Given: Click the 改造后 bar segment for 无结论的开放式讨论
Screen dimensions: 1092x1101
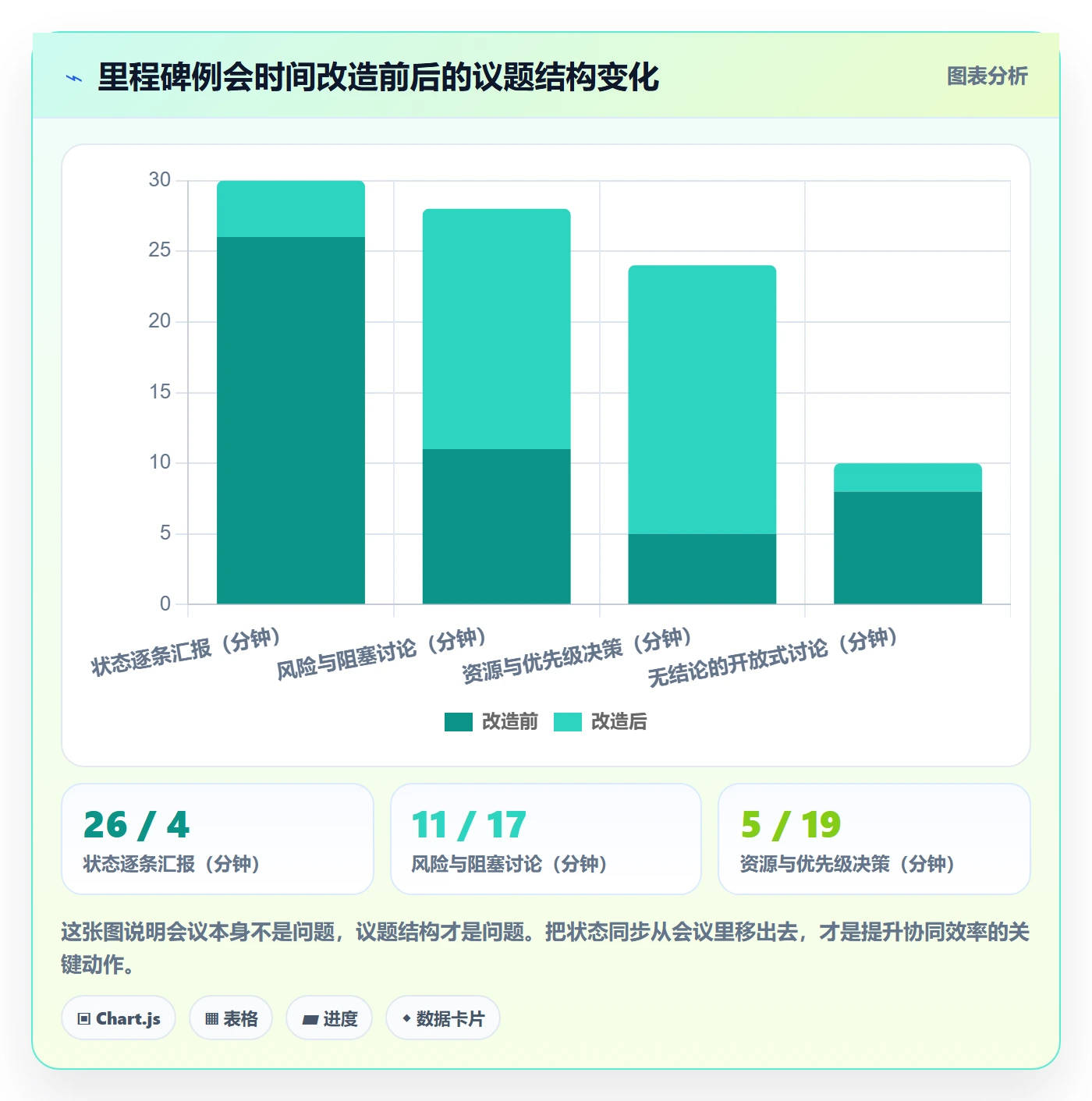Looking at the screenshot, I should [908, 478].
